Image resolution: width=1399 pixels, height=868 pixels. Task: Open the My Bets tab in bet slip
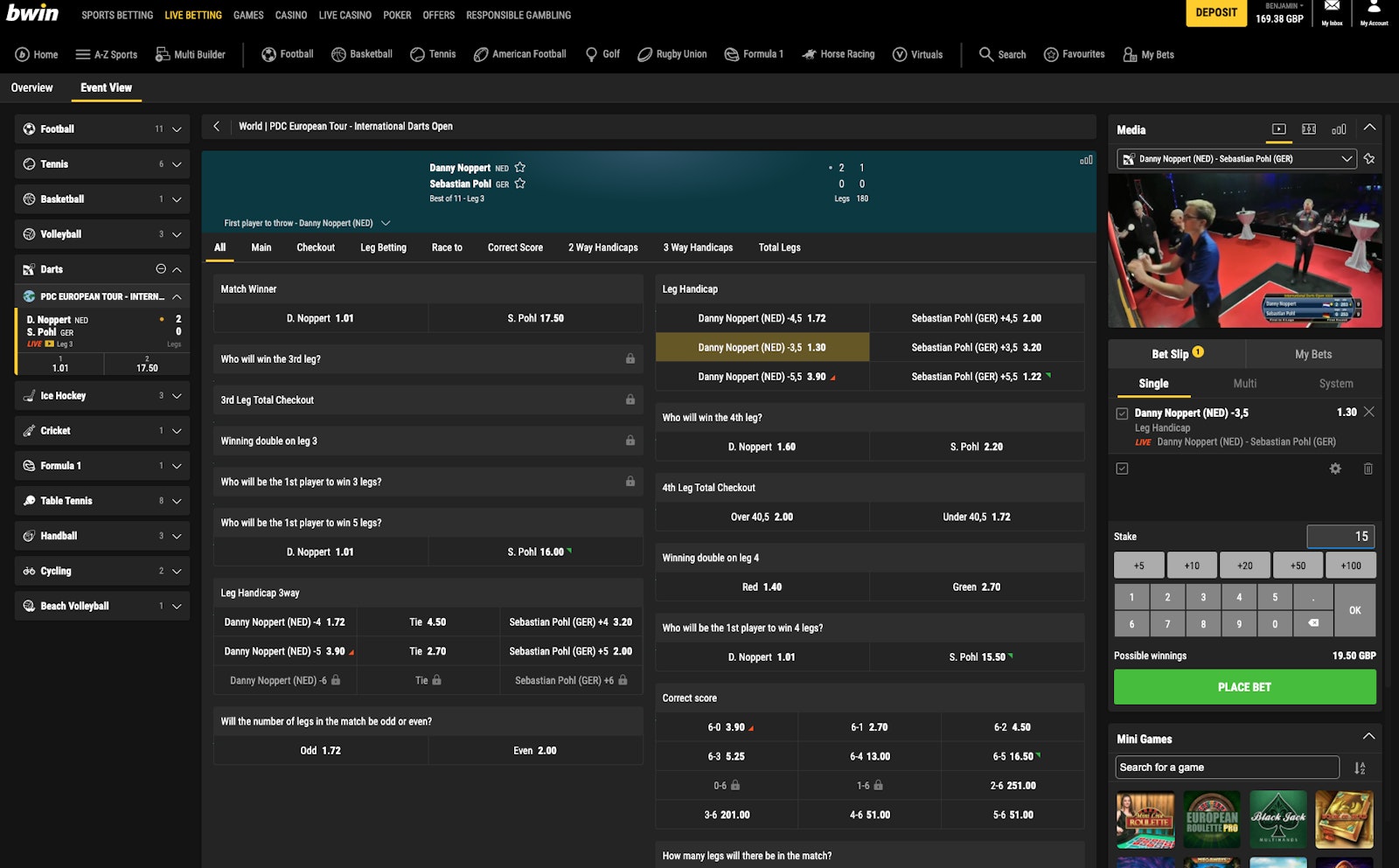[1313, 354]
